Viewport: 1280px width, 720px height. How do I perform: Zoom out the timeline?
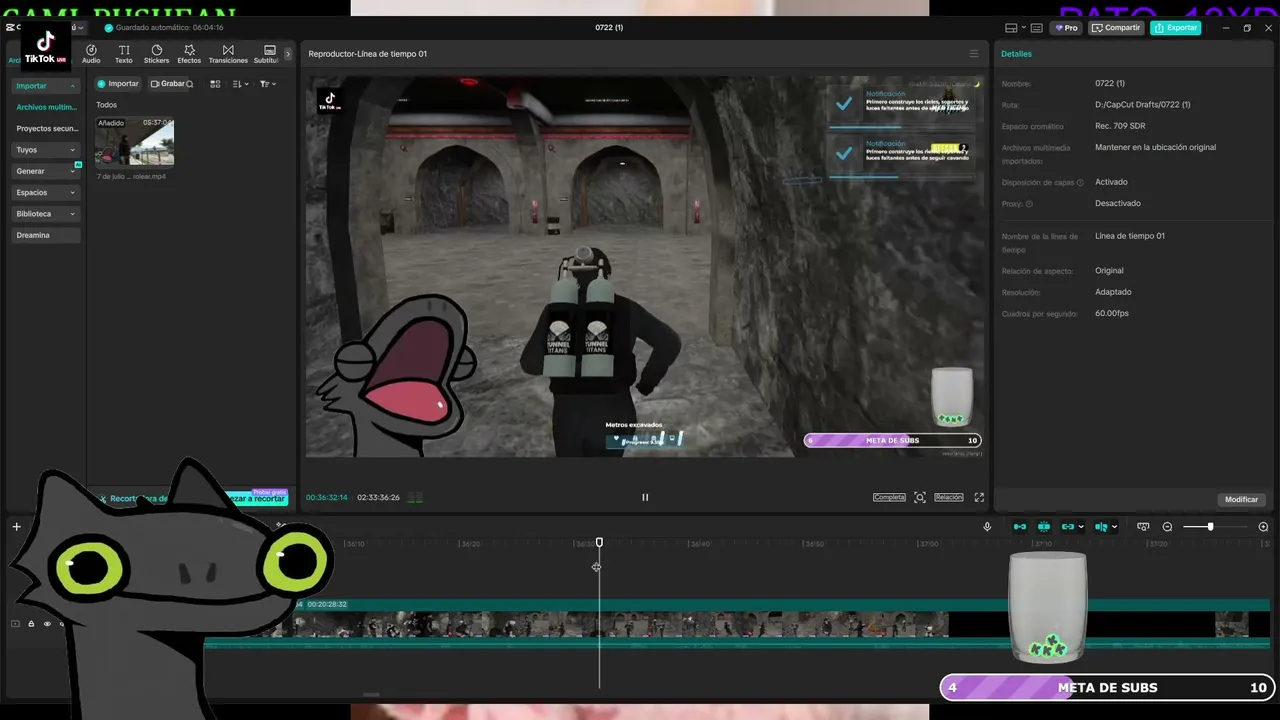pos(1167,527)
